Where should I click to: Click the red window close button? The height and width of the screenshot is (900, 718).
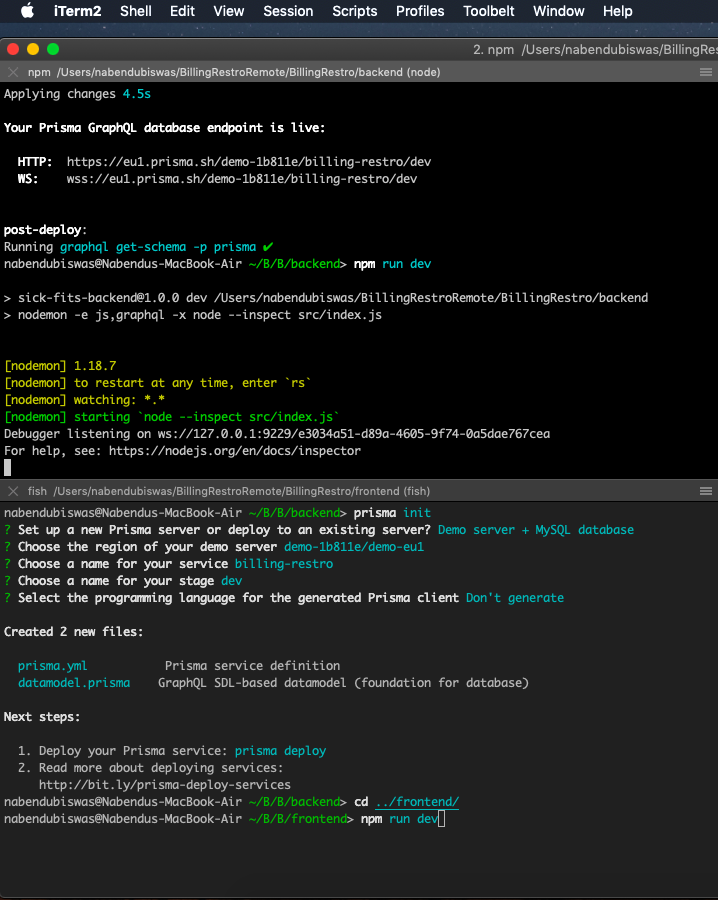click(x=13, y=49)
